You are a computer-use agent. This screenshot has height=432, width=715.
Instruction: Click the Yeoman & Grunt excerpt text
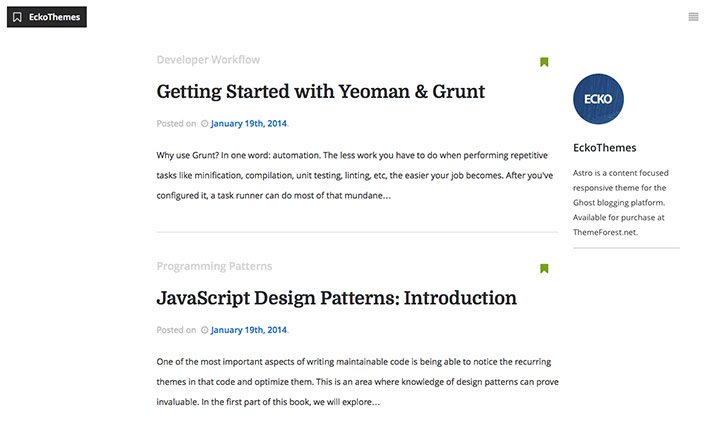click(355, 175)
